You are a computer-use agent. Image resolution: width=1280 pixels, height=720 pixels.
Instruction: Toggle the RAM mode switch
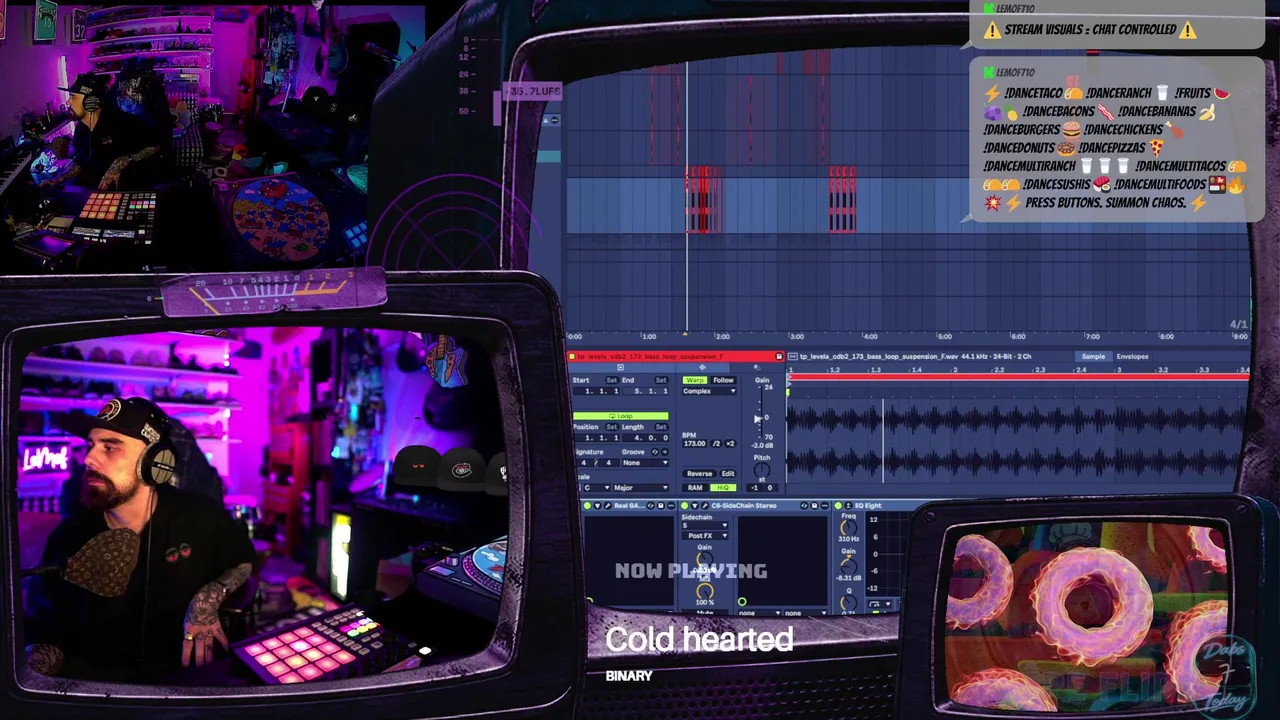coord(695,488)
